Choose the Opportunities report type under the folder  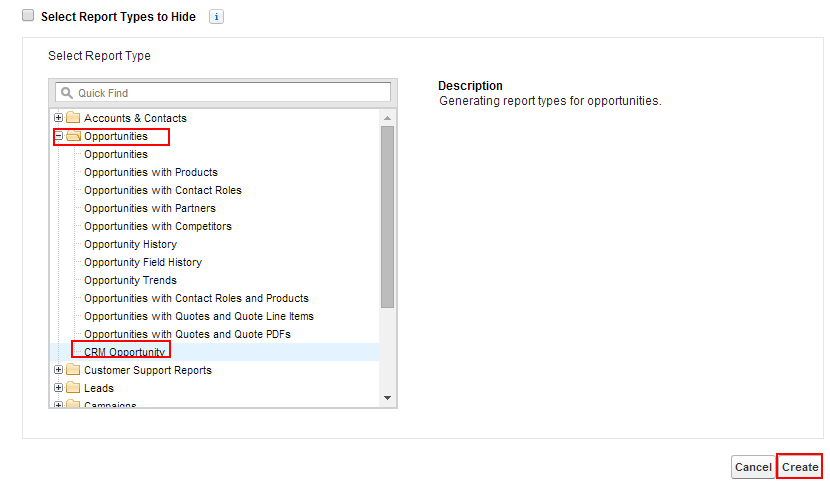[x=116, y=154]
